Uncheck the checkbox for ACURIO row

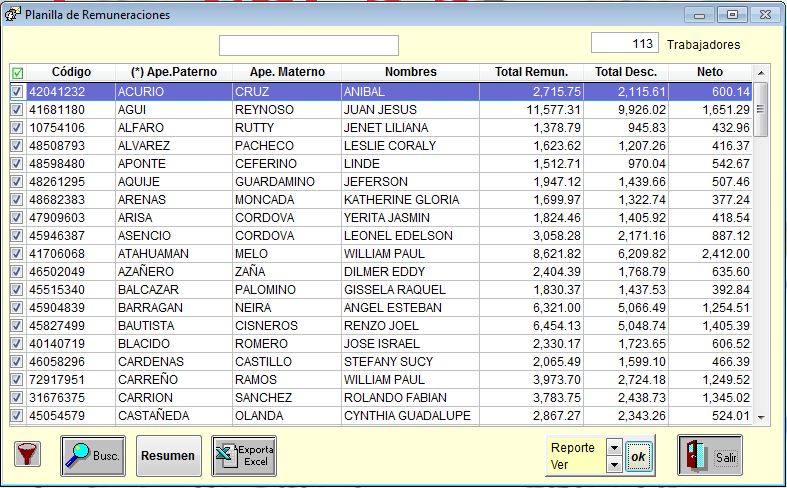coord(17,91)
